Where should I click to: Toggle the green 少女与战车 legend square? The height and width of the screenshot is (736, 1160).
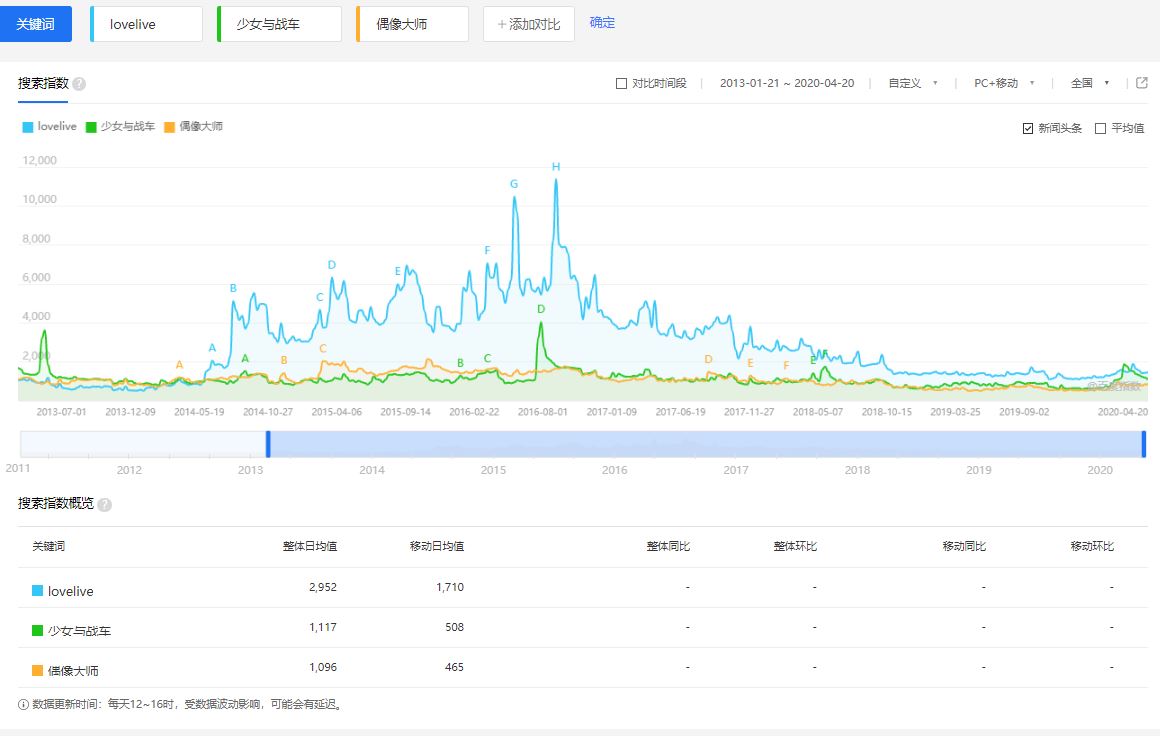(91, 127)
